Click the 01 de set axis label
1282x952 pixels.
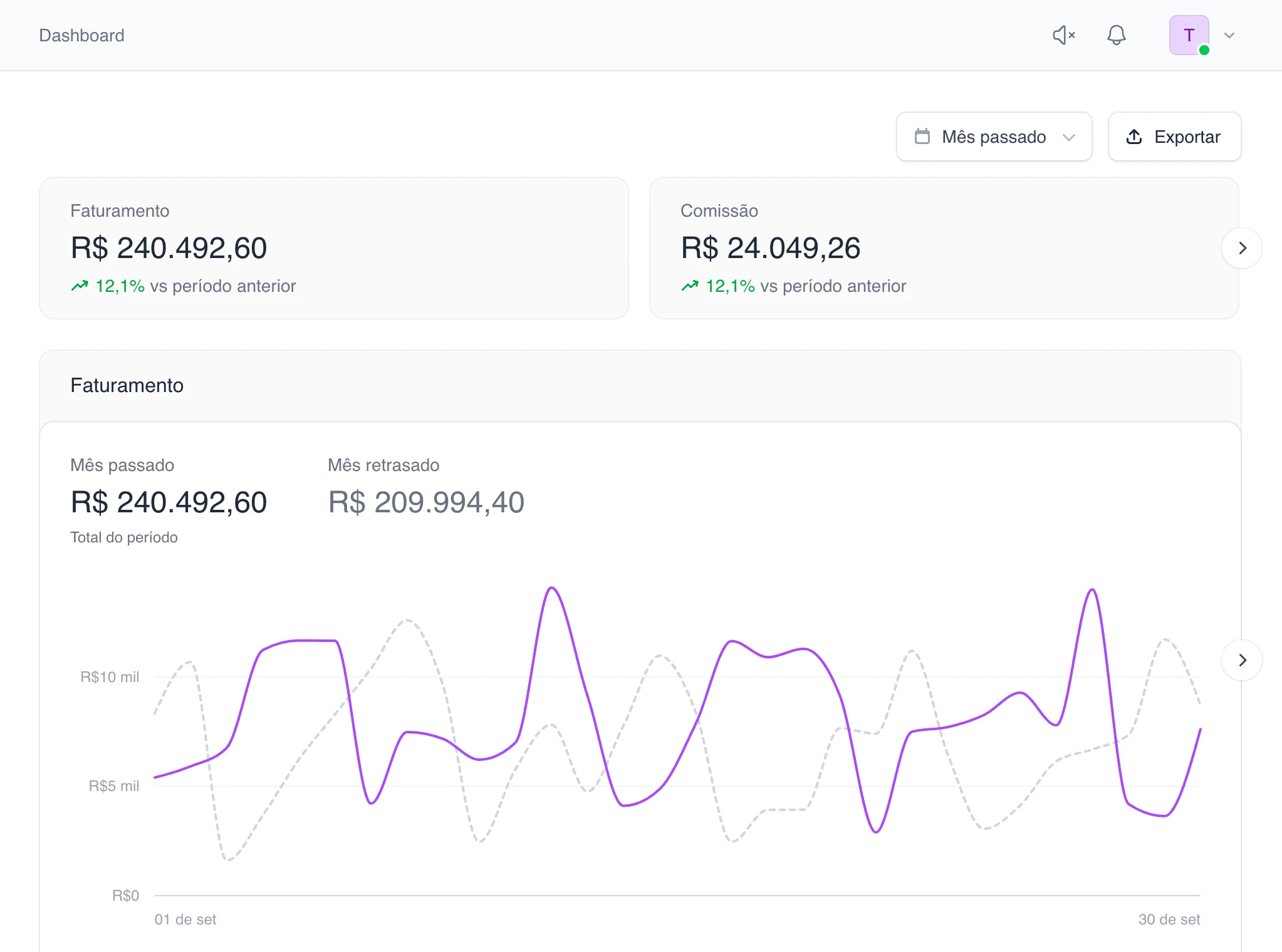coord(185,919)
